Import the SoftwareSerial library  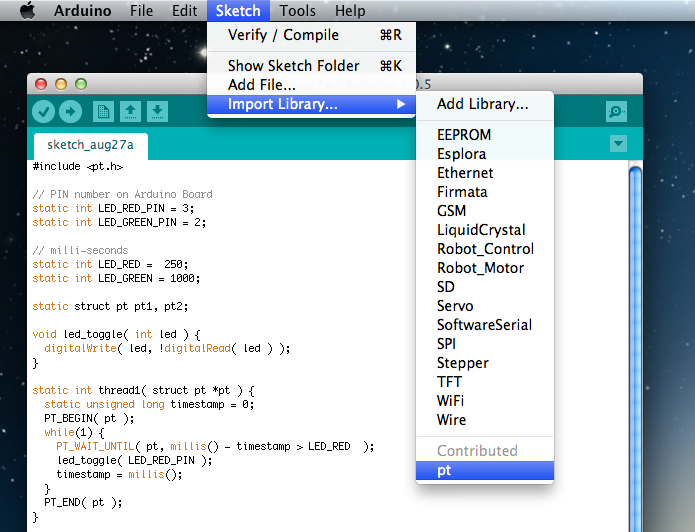click(485, 325)
